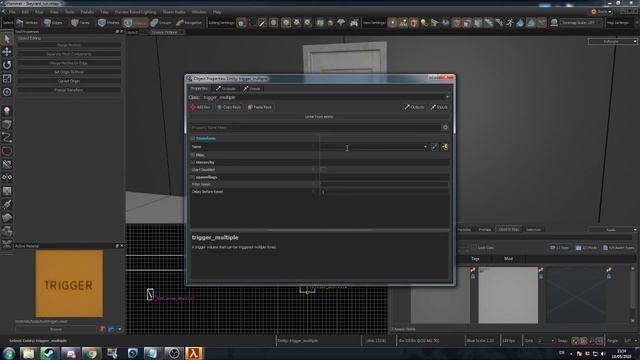Select the paint brush tool in left toolbar
The height and width of the screenshot is (360, 640).
pyautogui.click(x=7, y=204)
